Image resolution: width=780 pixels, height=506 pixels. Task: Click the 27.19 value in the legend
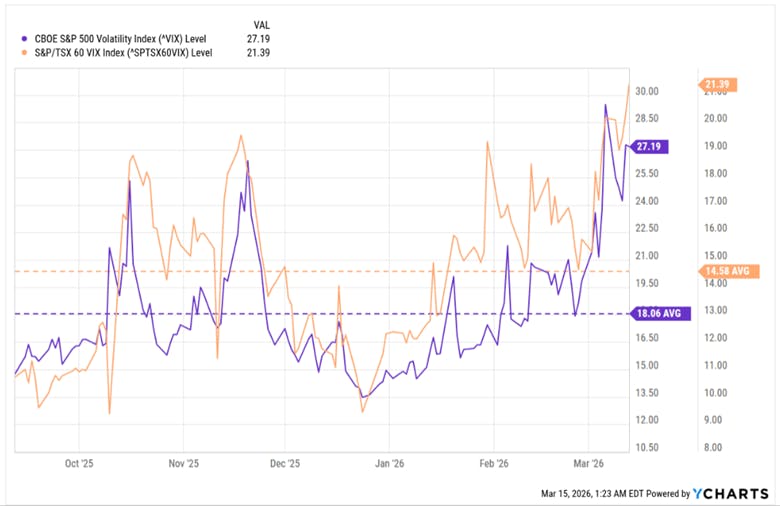point(258,39)
